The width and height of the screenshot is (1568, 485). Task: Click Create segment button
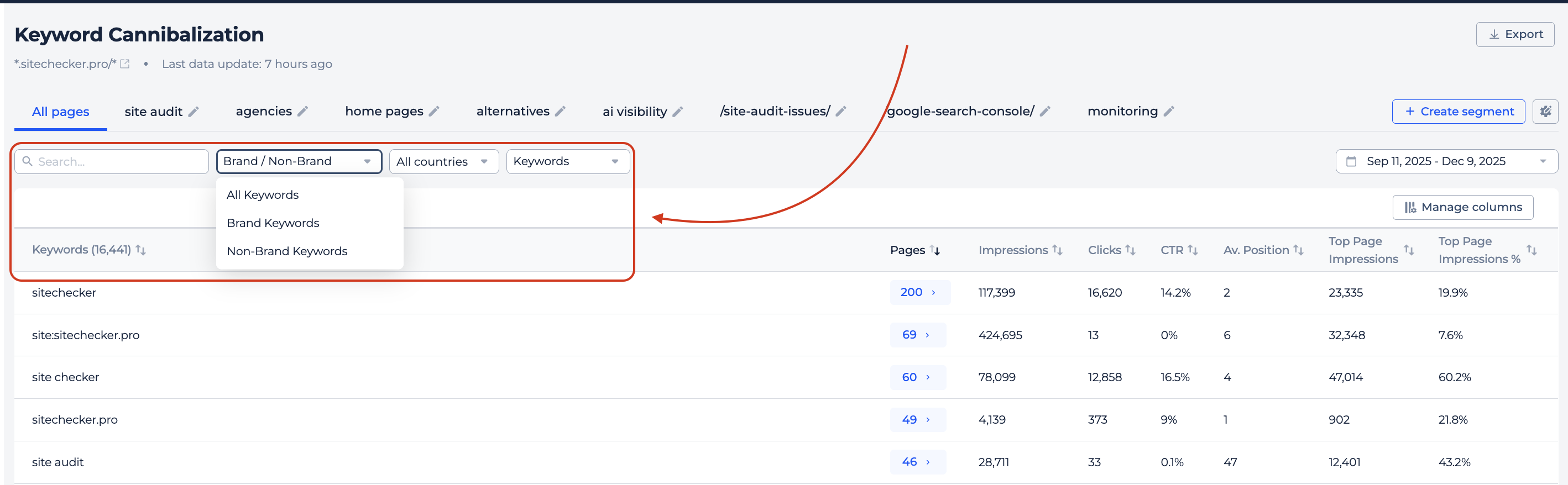point(1459,112)
